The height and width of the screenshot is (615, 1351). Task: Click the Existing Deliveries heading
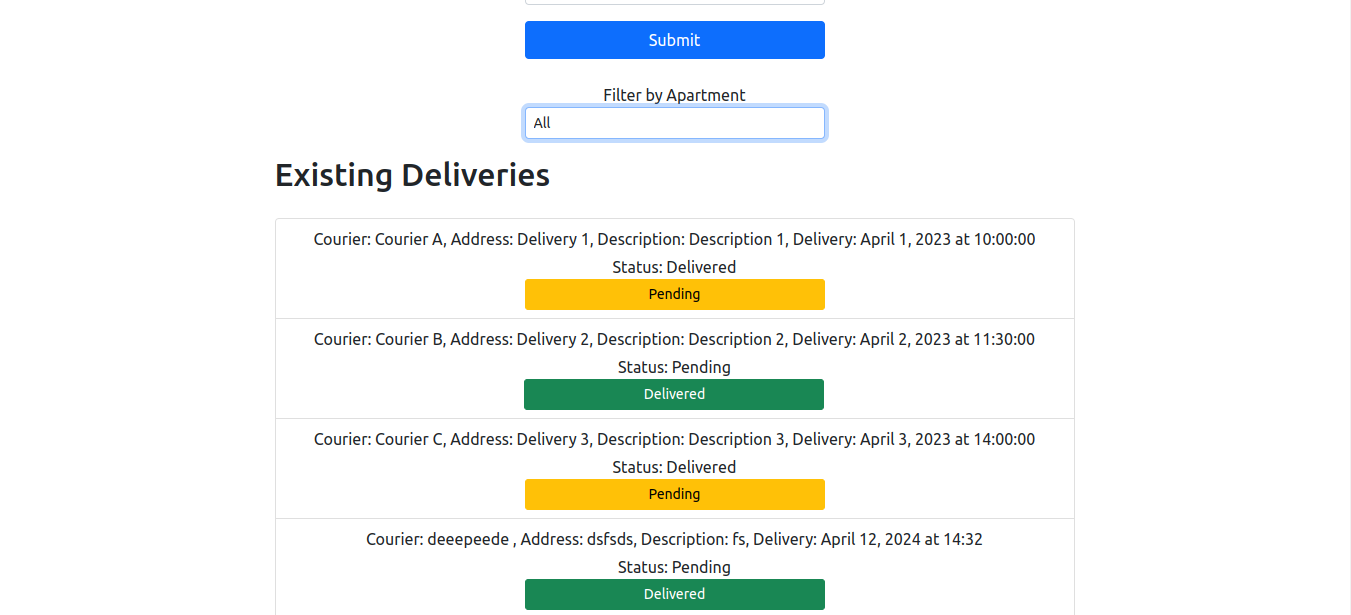coord(412,175)
